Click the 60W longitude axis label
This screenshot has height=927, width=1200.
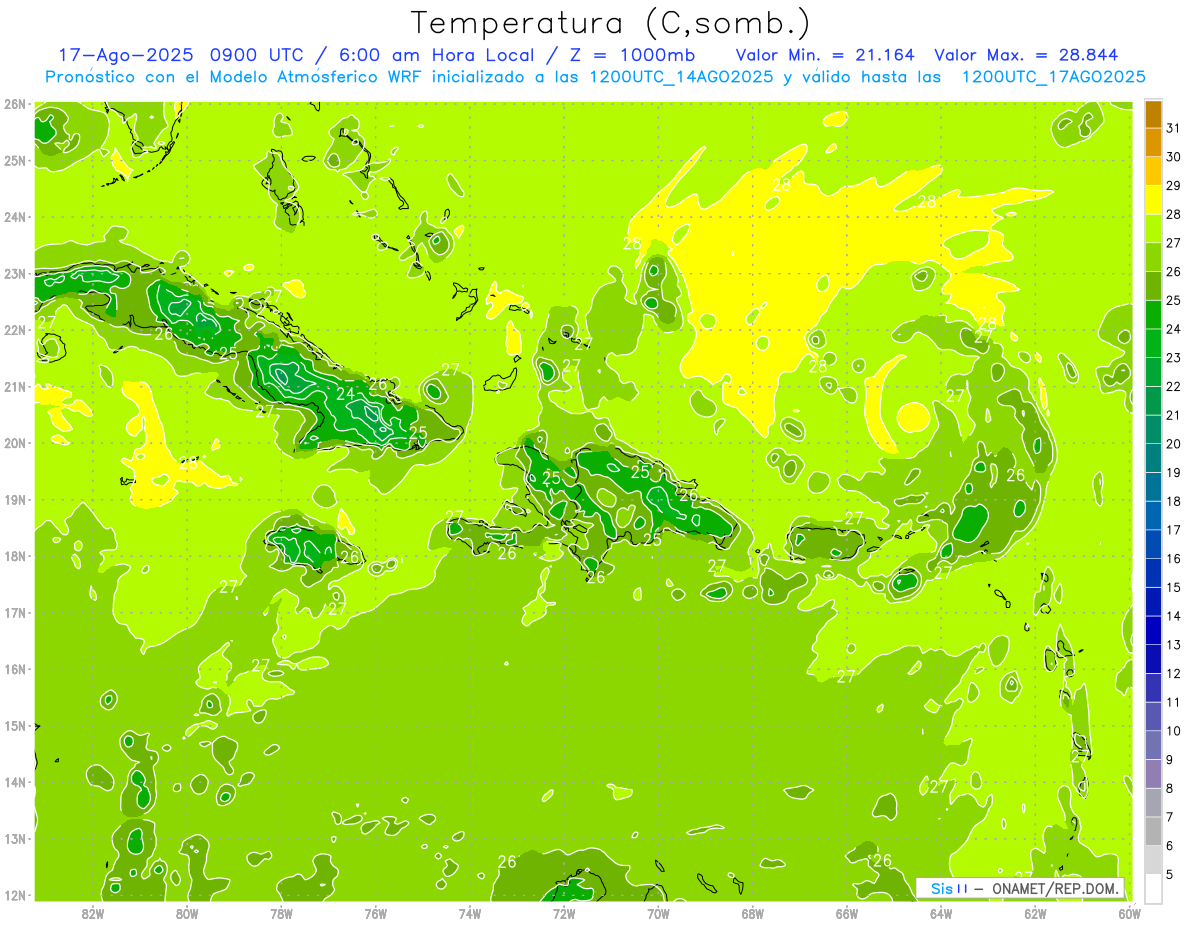[1129, 913]
